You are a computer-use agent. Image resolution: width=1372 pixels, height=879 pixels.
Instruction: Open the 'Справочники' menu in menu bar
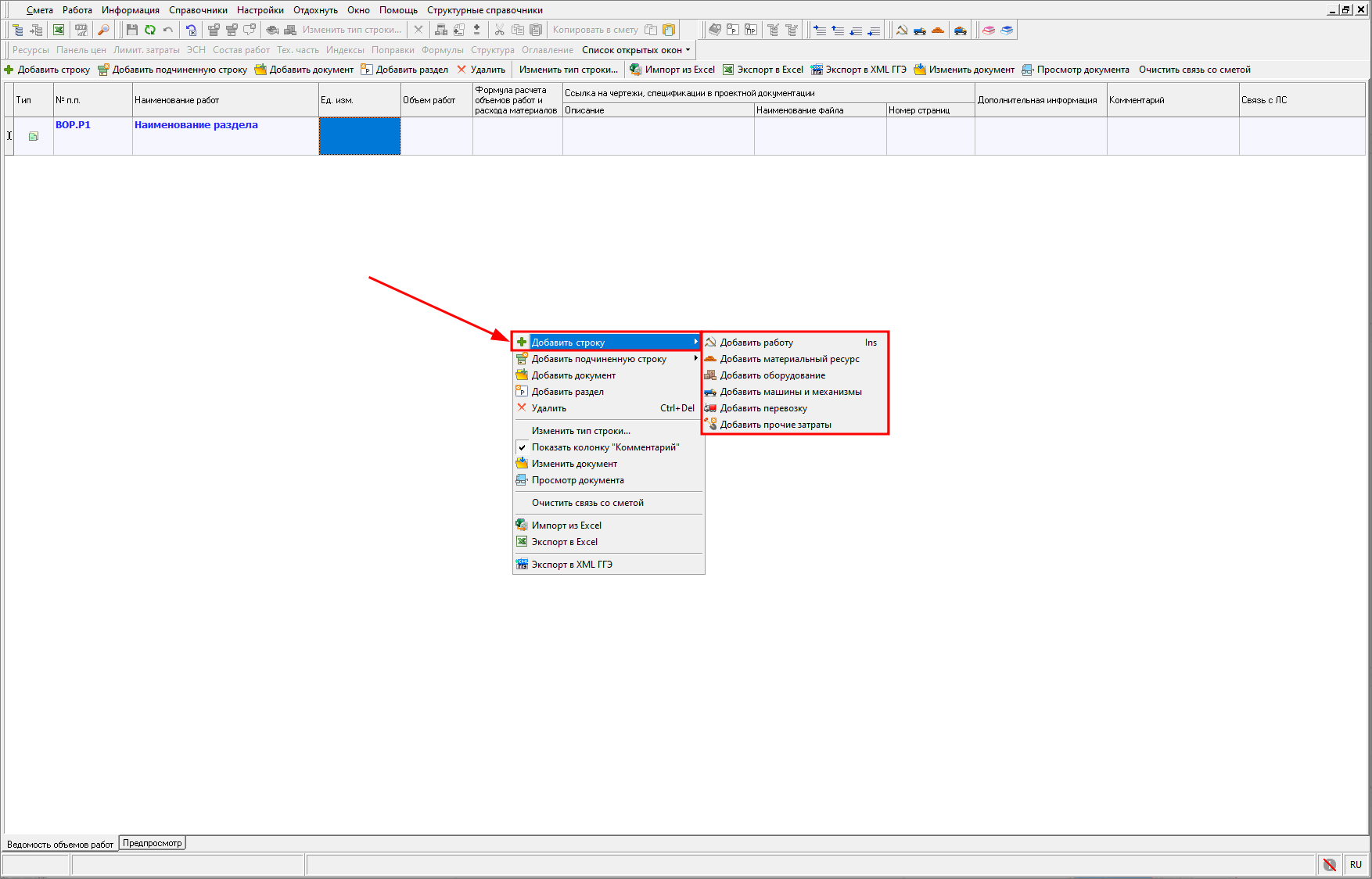point(198,10)
